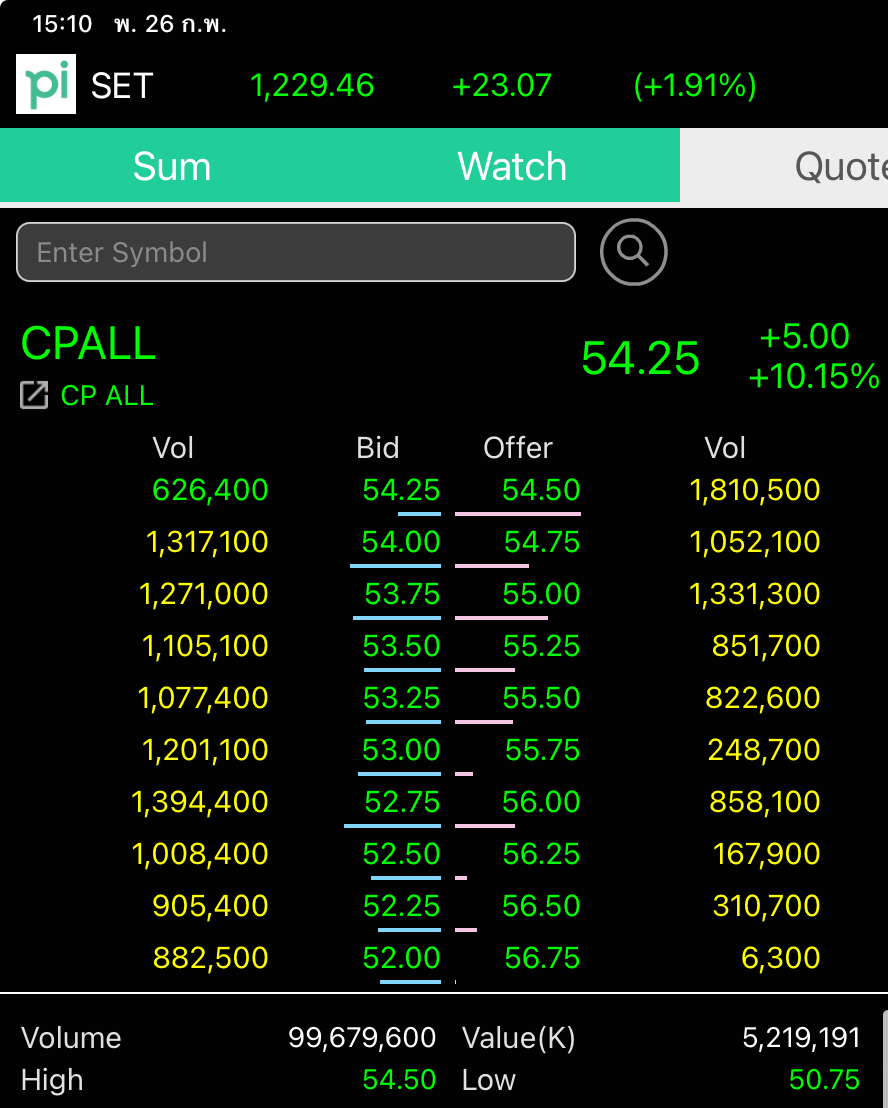Click bid volume 626,400

click(x=211, y=490)
